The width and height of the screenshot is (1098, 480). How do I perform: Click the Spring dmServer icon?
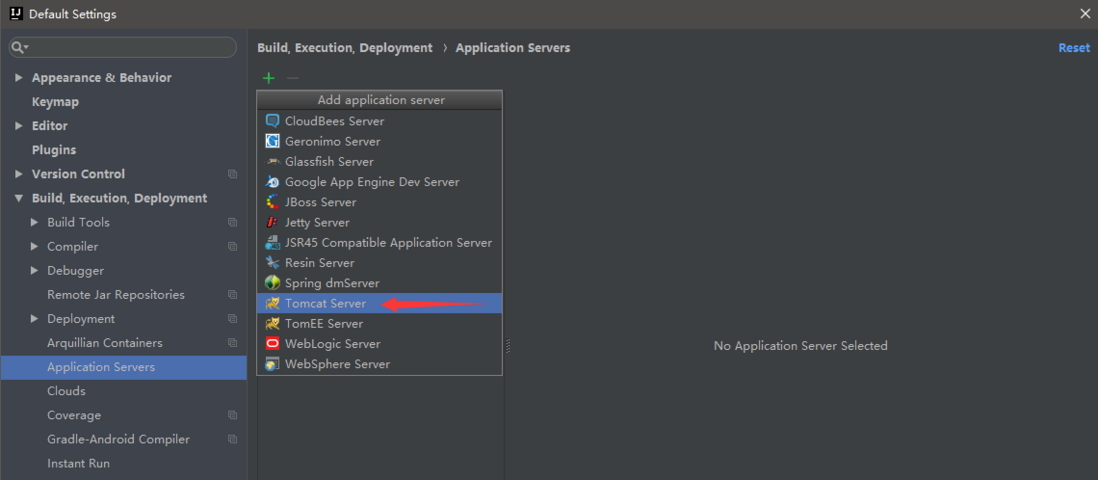pyautogui.click(x=272, y=284)
